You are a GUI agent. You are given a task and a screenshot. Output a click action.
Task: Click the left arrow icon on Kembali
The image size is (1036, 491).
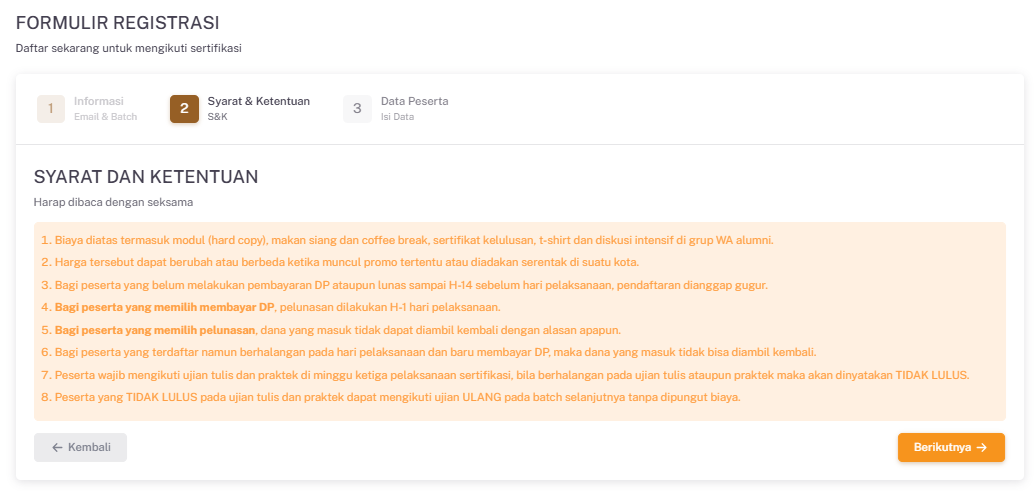click(57, 448)
